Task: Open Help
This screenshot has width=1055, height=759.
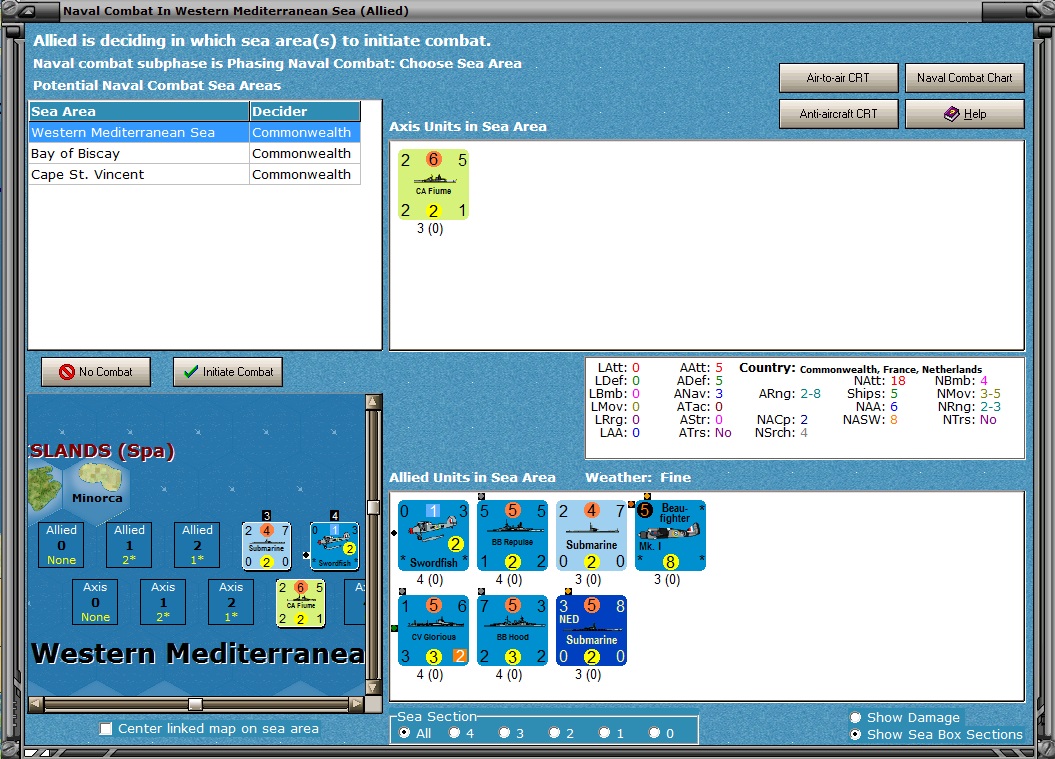Action: (x=964, y=114)
